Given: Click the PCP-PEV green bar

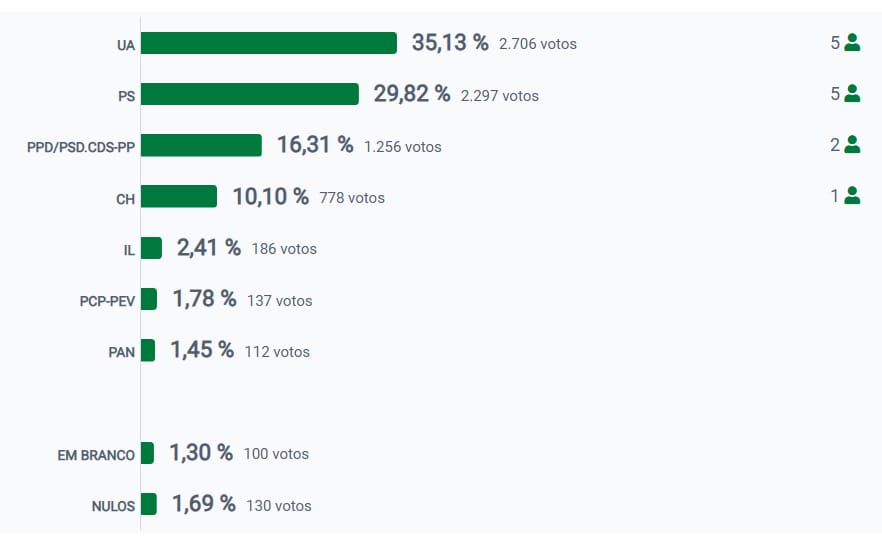Looking at the screenshot, I should 149,299.
